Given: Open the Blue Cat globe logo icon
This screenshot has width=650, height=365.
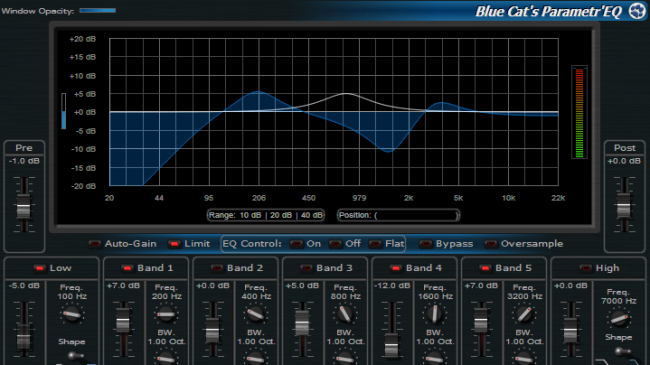Looking at the screenshot, I should pyautogui.click(x=638, y=11).
